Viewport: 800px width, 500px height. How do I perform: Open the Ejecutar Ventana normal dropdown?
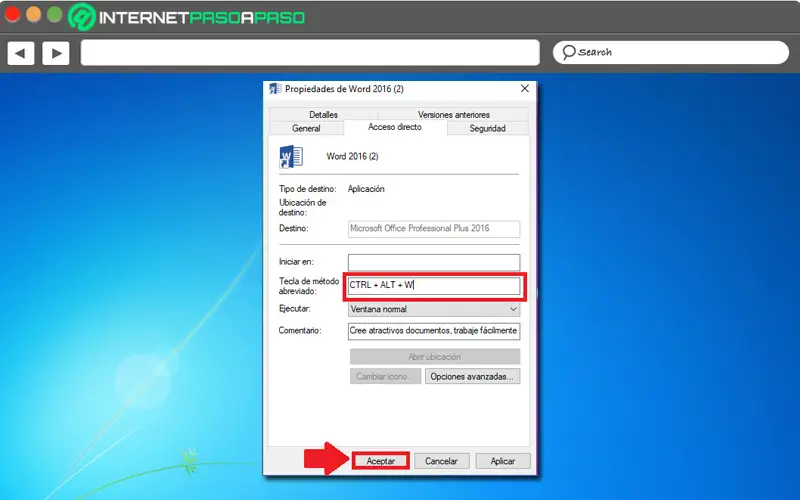pos(434,309)
